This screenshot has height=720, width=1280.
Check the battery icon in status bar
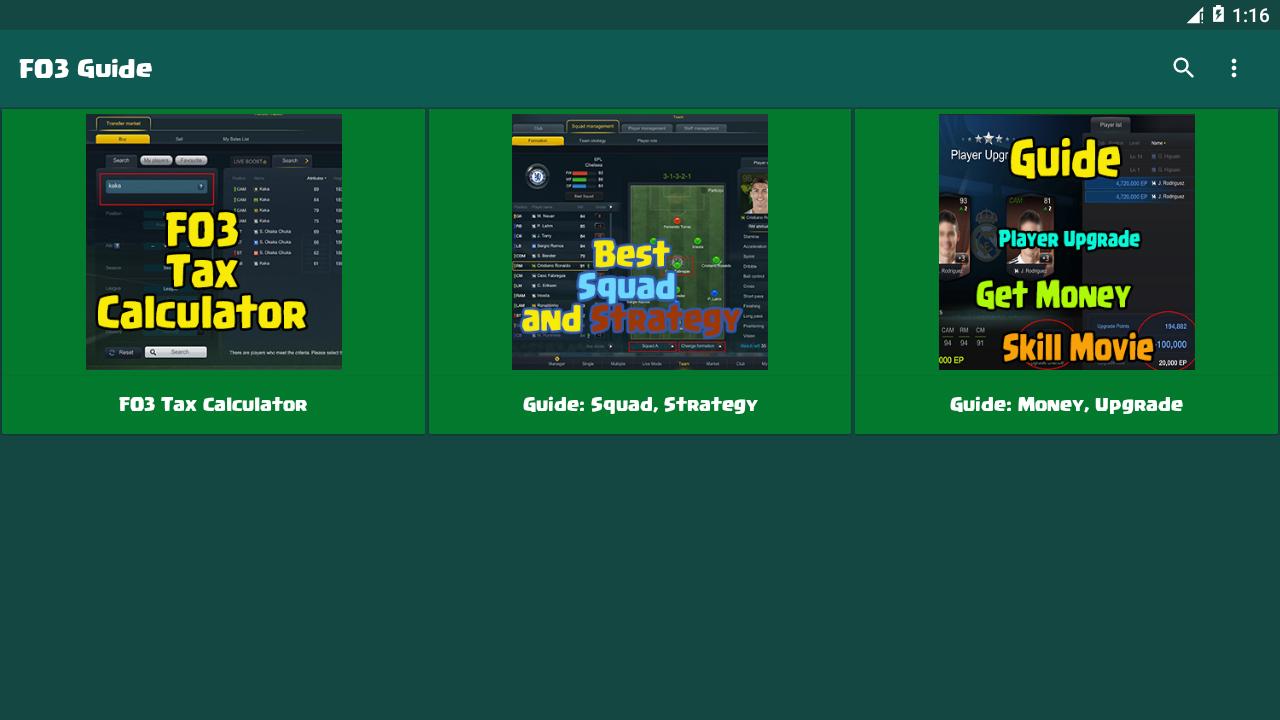1218,15
